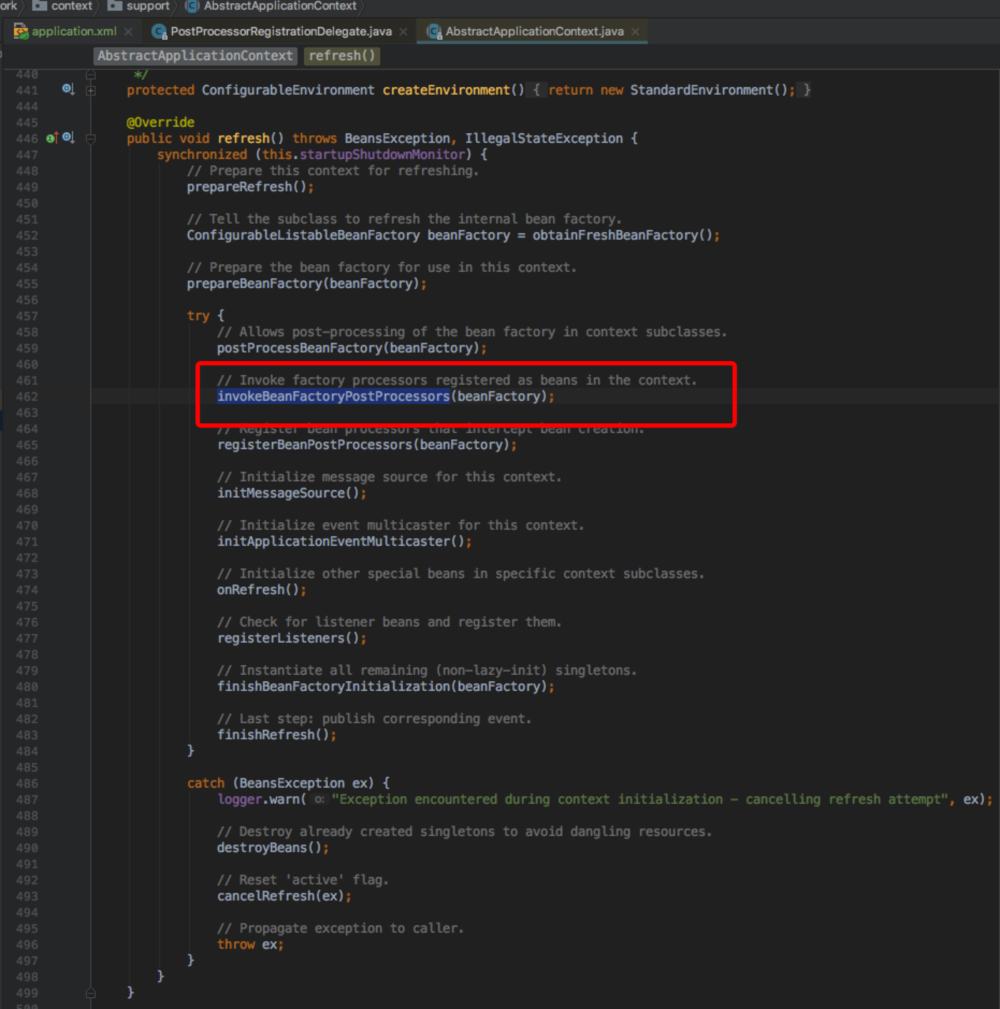The width and height of the screenshot is (1000, 1009).
Task: Click the comment '// Reset 'active' flag.'
Action: click(x=302, y=880)
